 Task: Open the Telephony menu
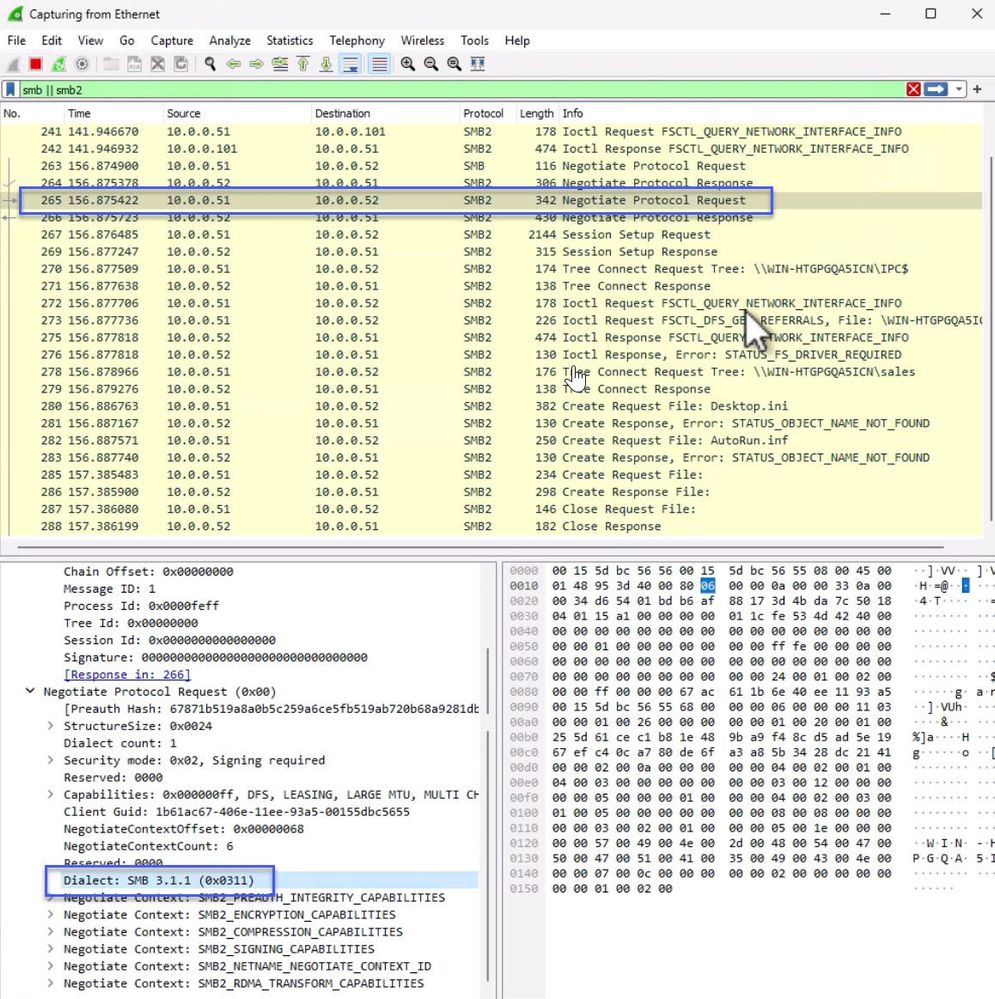(357, 41)
